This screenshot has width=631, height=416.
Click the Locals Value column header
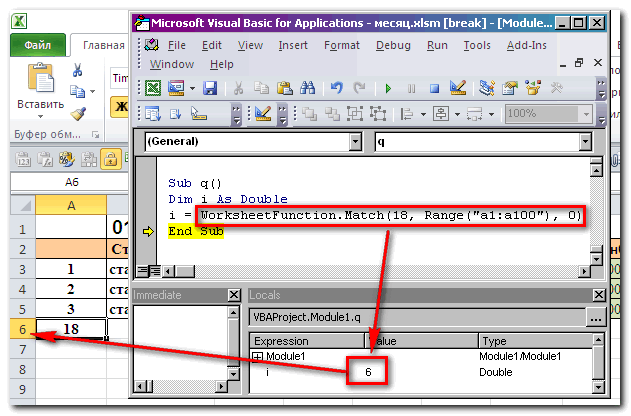[x=422, y=341]
